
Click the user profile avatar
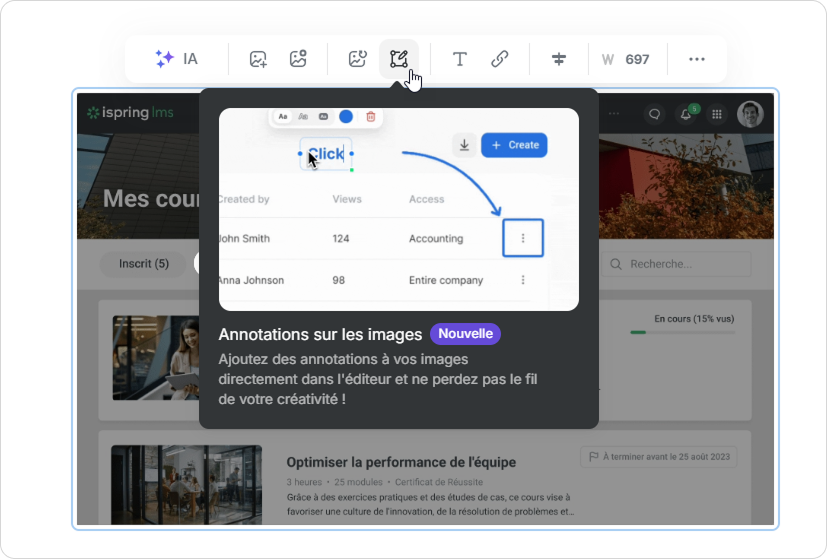coord(750,114)
